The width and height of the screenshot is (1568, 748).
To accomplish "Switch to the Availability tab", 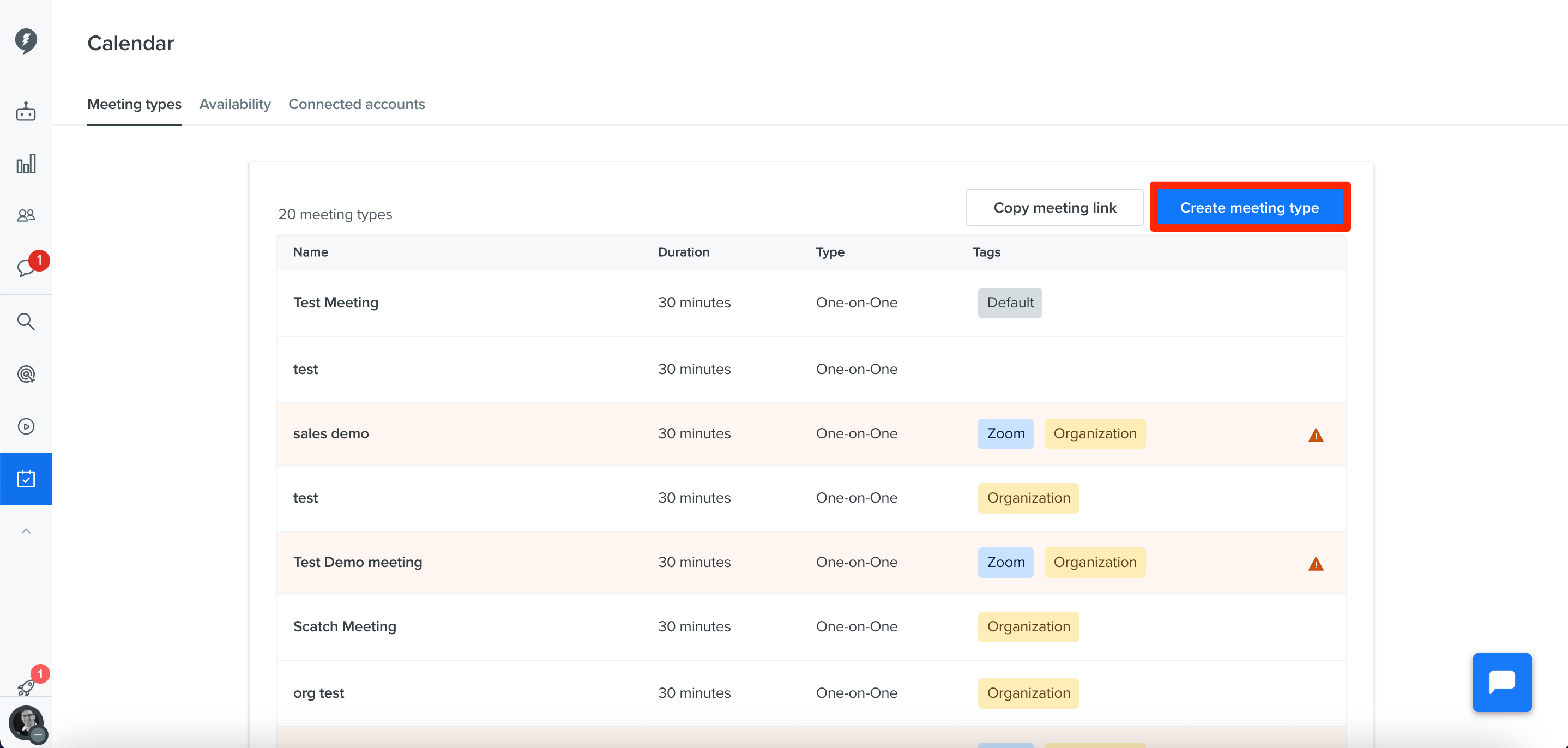I will point(235,104).
